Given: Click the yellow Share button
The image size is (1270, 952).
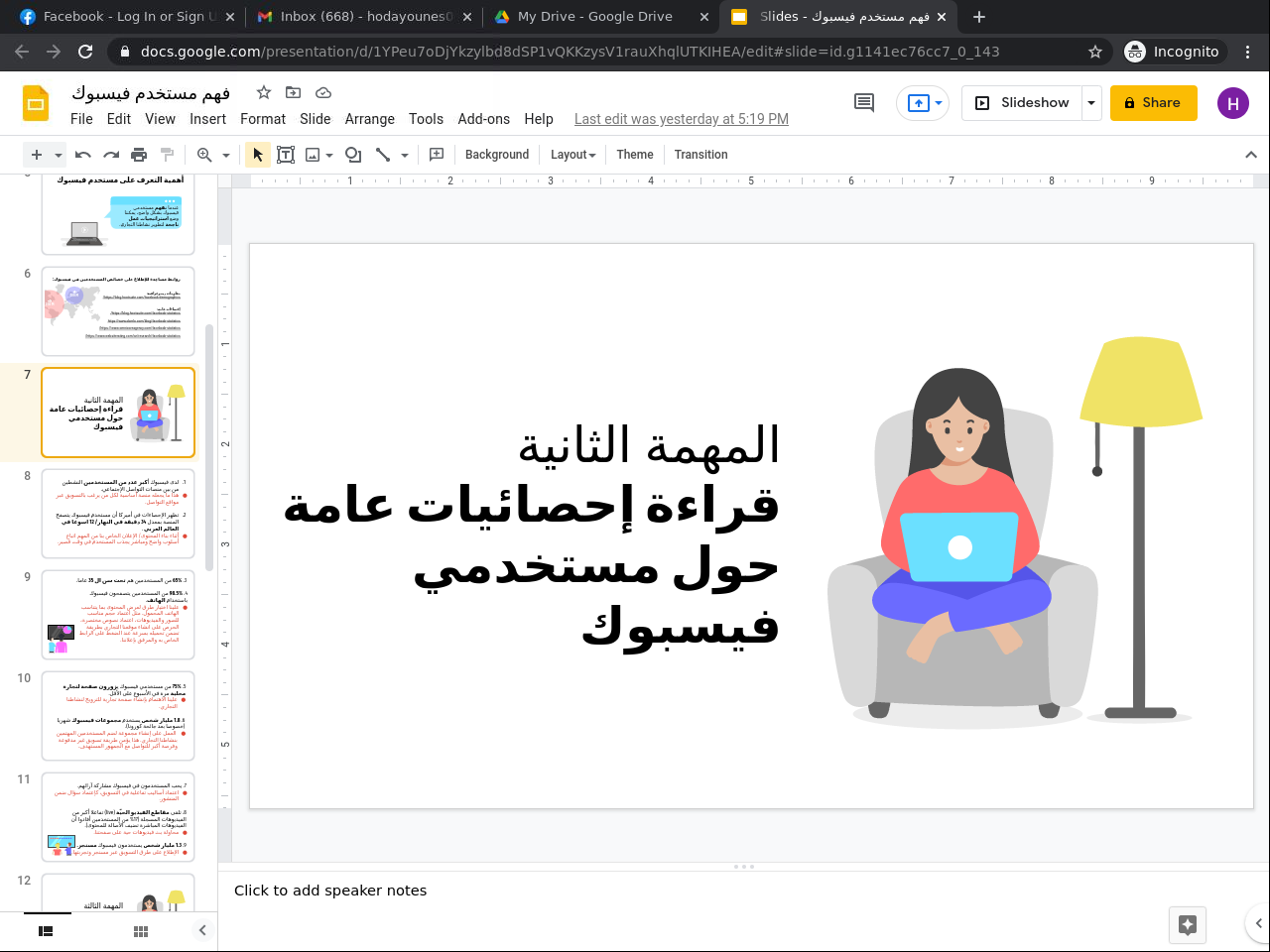Looking at the screenshot, I should point(1154,103).
